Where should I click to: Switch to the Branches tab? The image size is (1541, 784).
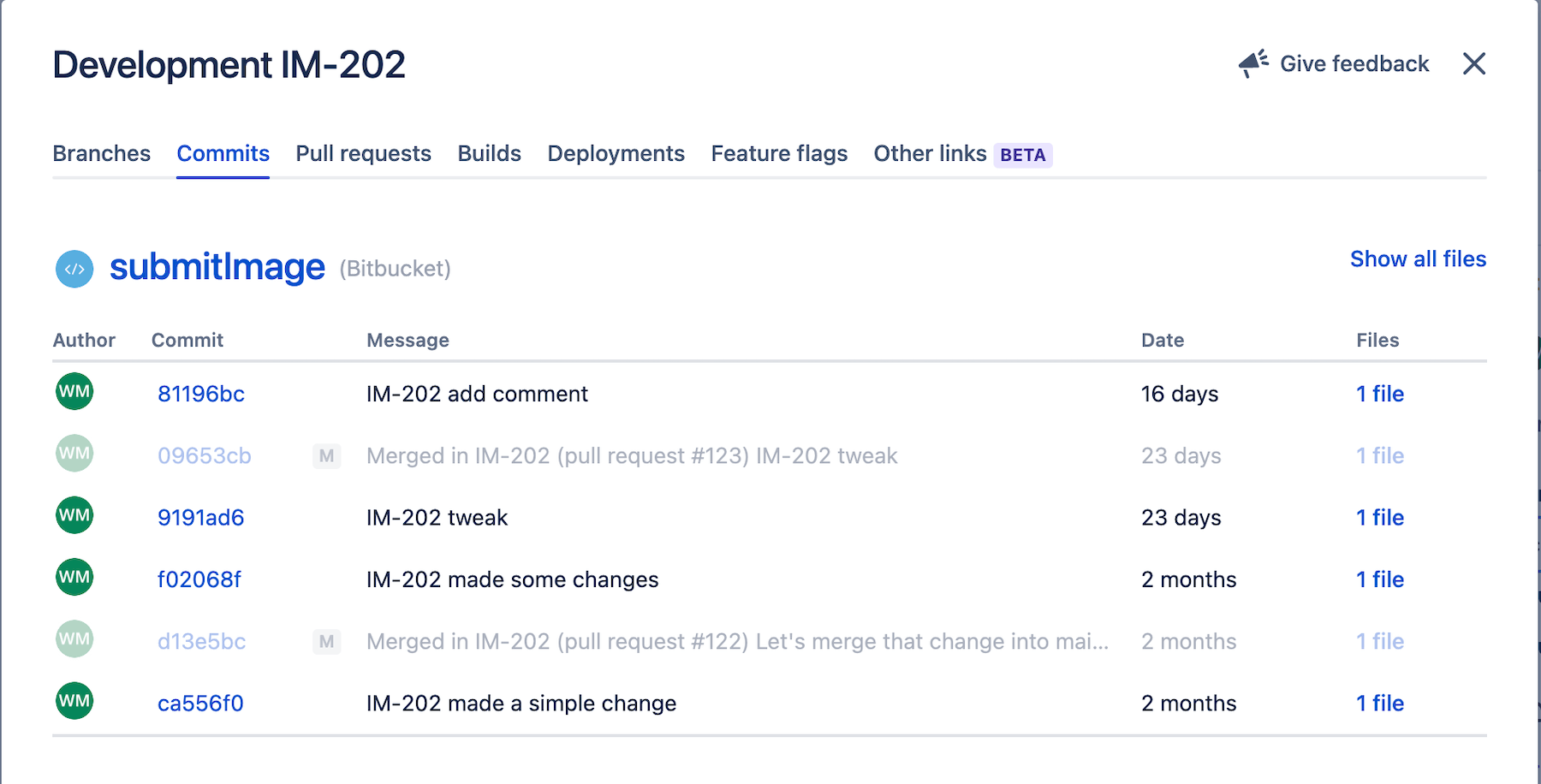101,153
